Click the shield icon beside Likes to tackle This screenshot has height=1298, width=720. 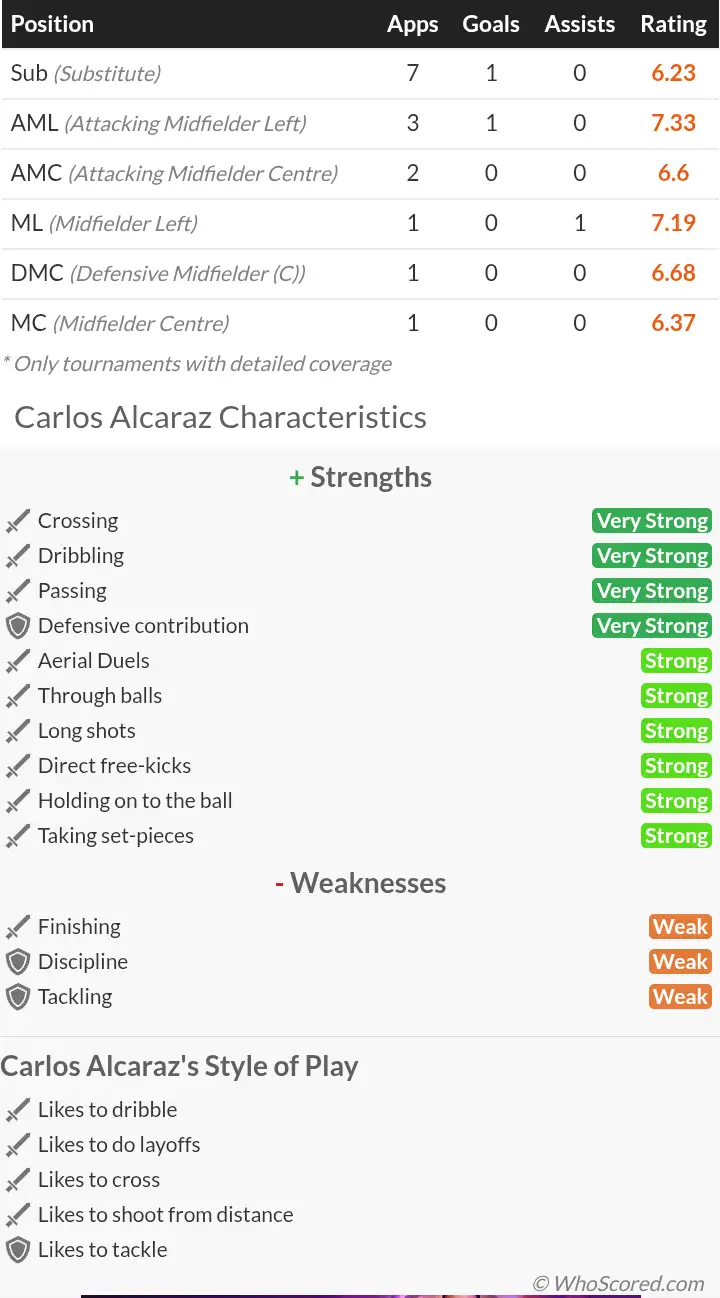18,1250
